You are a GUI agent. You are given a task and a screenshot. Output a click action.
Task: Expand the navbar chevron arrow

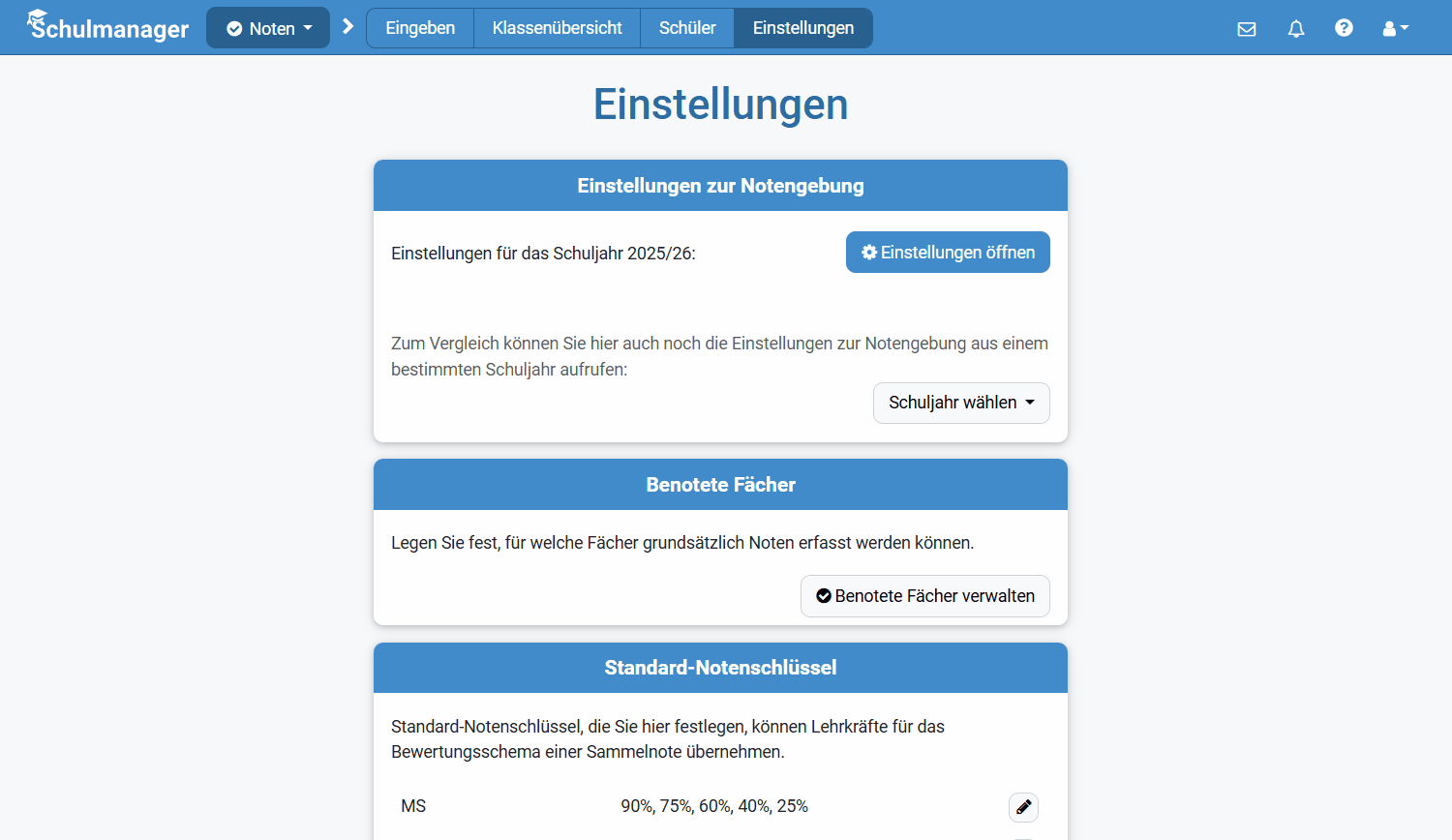click(x=348, y=27)
